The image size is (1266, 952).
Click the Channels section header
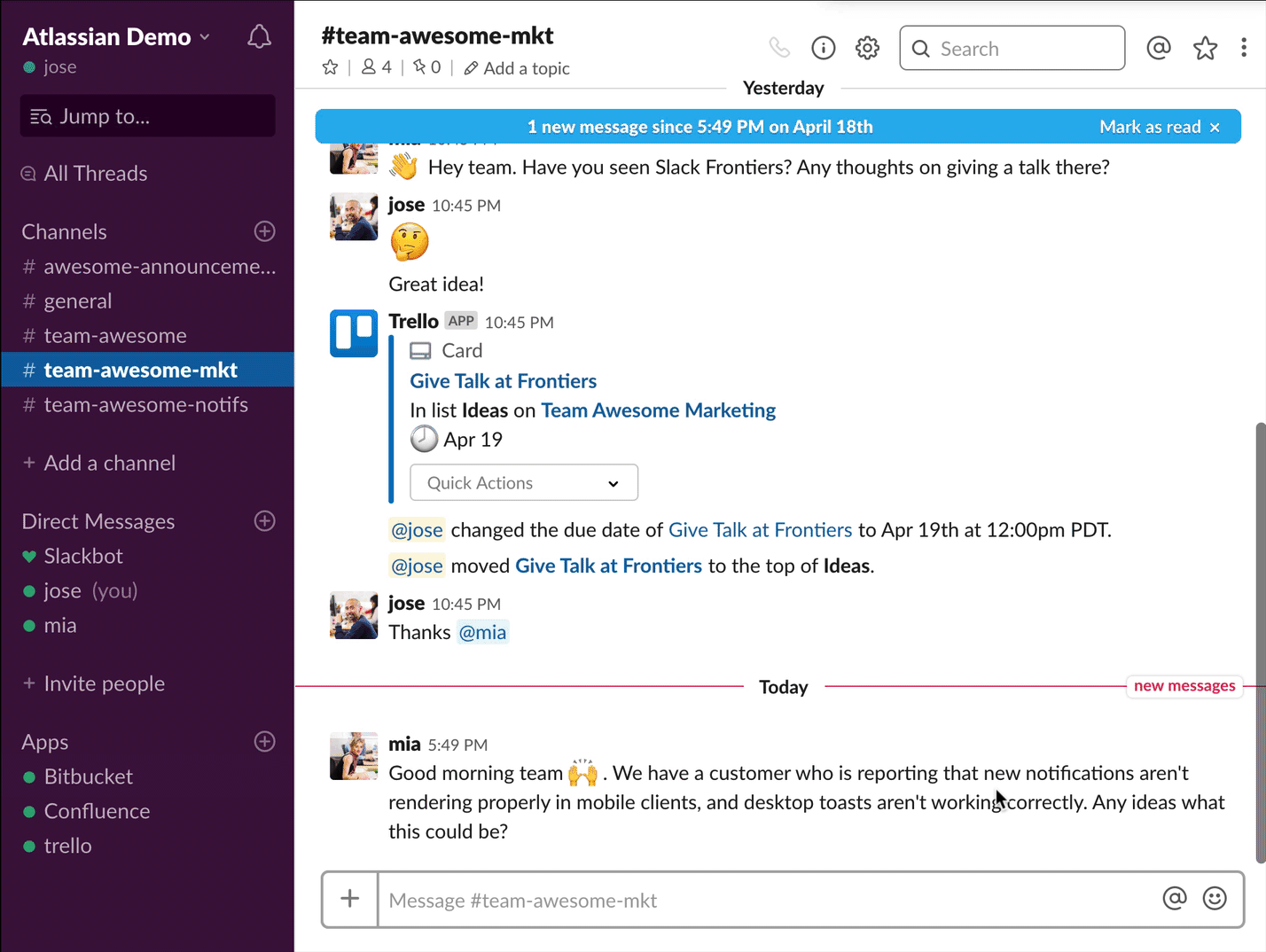click(64, 231)
